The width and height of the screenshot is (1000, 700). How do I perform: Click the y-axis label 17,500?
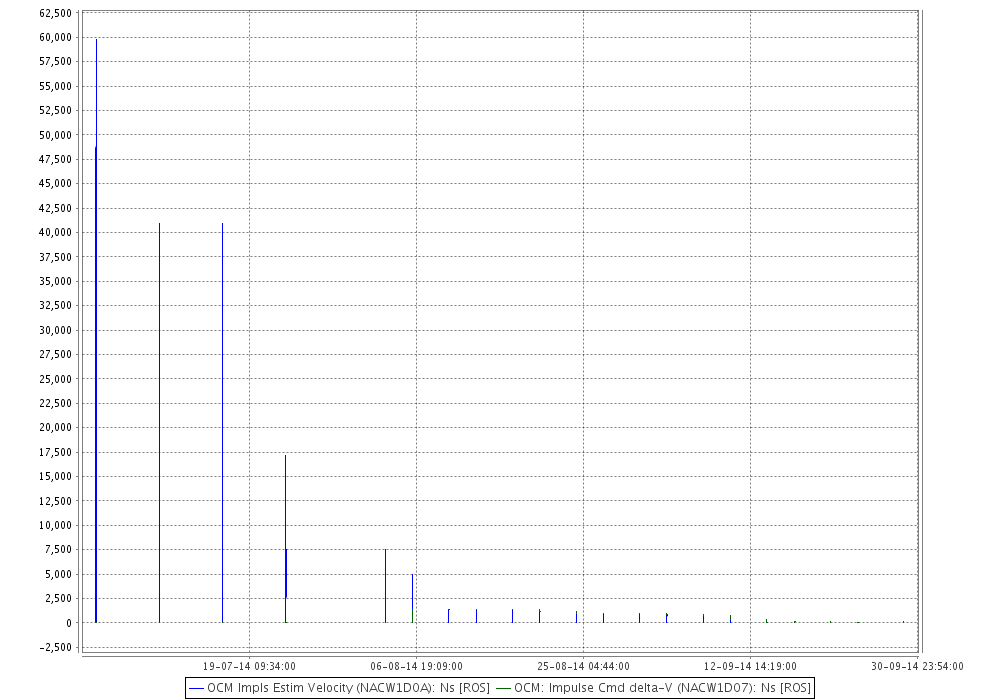55,452
